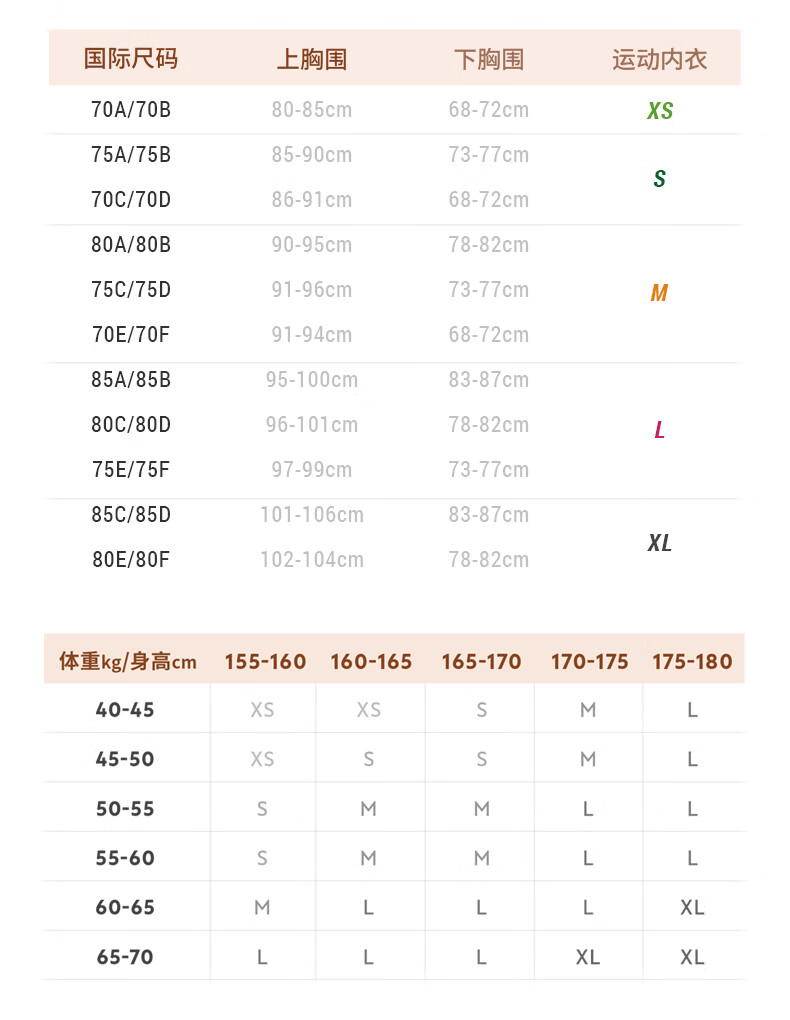This screenshot has height=1020, width=790.
Task: Click the 85C/85D size entry
Action: 131,515
